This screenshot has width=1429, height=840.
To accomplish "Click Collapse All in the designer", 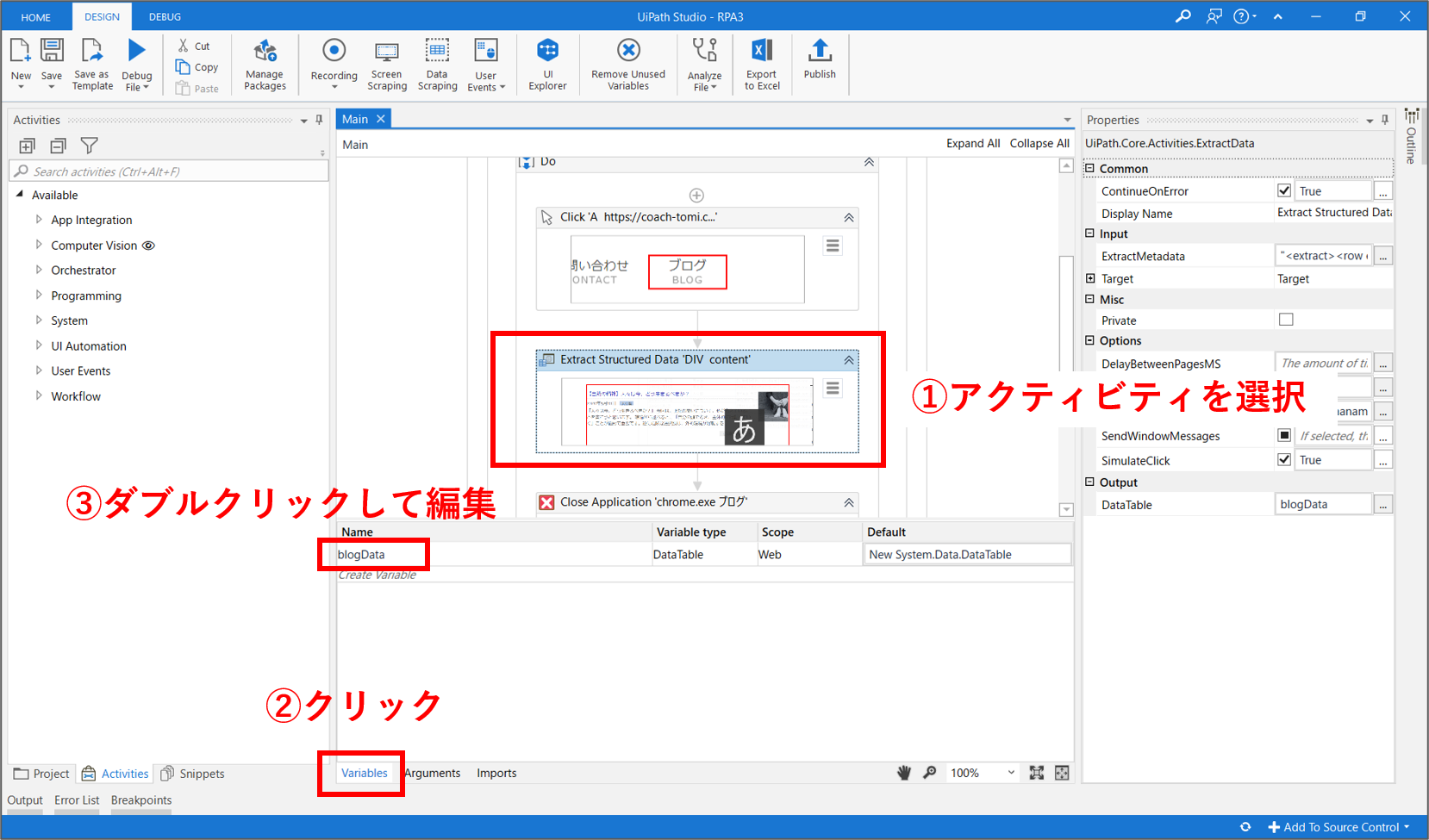I will 1039,143.
